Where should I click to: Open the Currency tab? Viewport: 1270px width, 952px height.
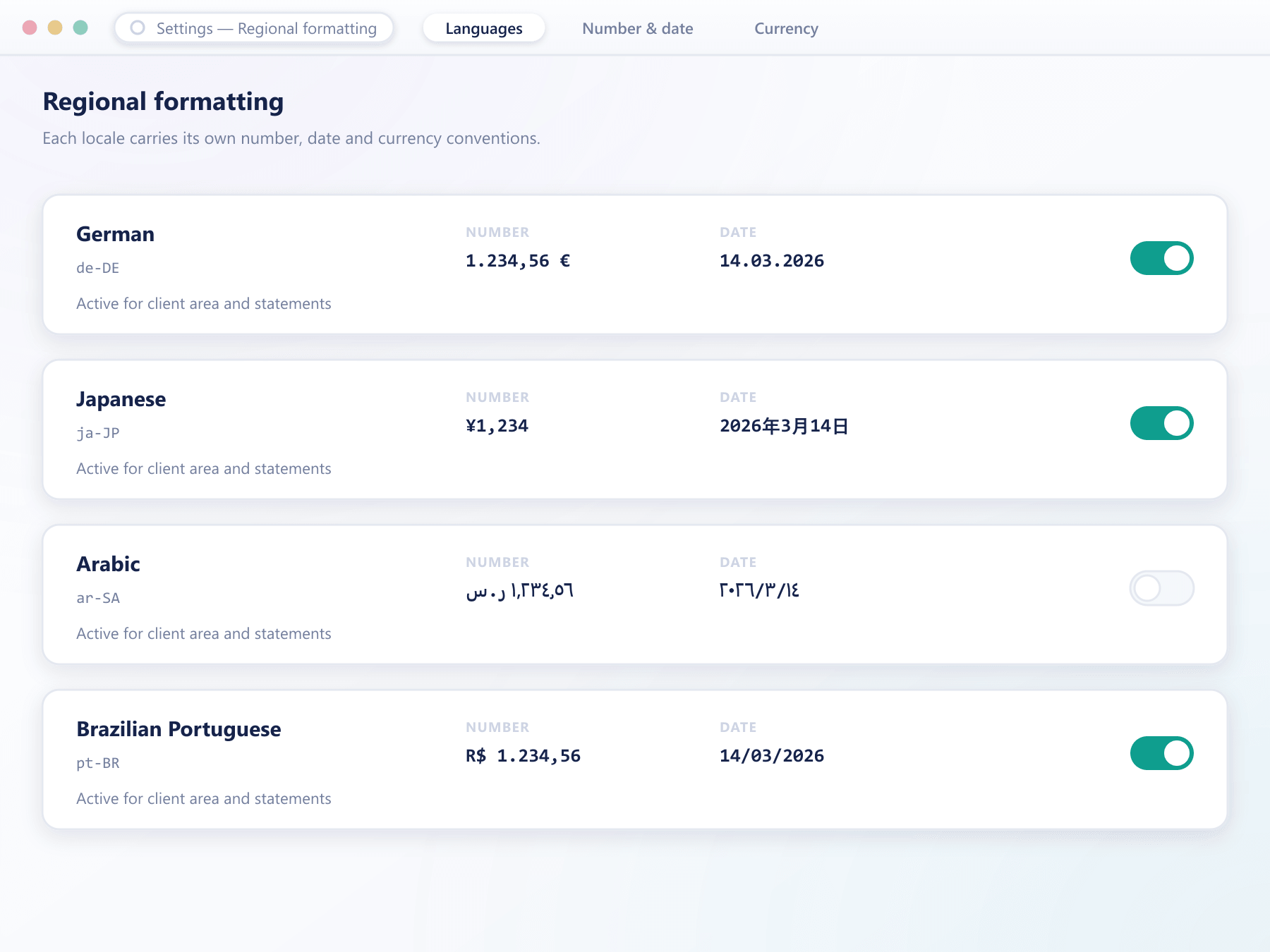[786, 28]
